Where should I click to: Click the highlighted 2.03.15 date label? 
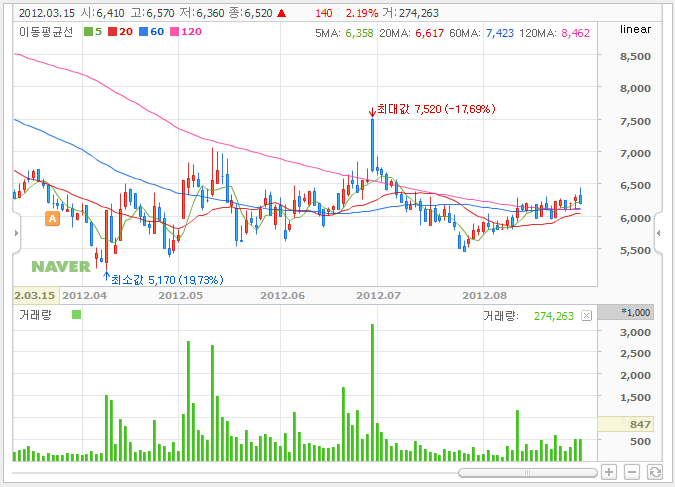click(36, 295)
